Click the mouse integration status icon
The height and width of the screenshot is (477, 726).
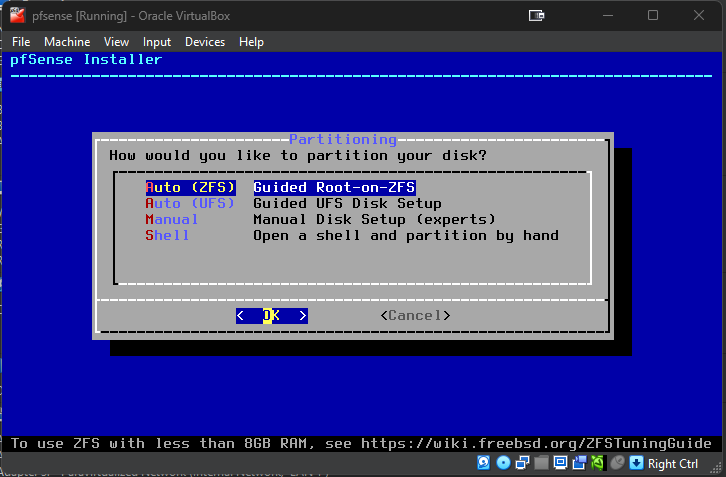[x=617, y=463]
